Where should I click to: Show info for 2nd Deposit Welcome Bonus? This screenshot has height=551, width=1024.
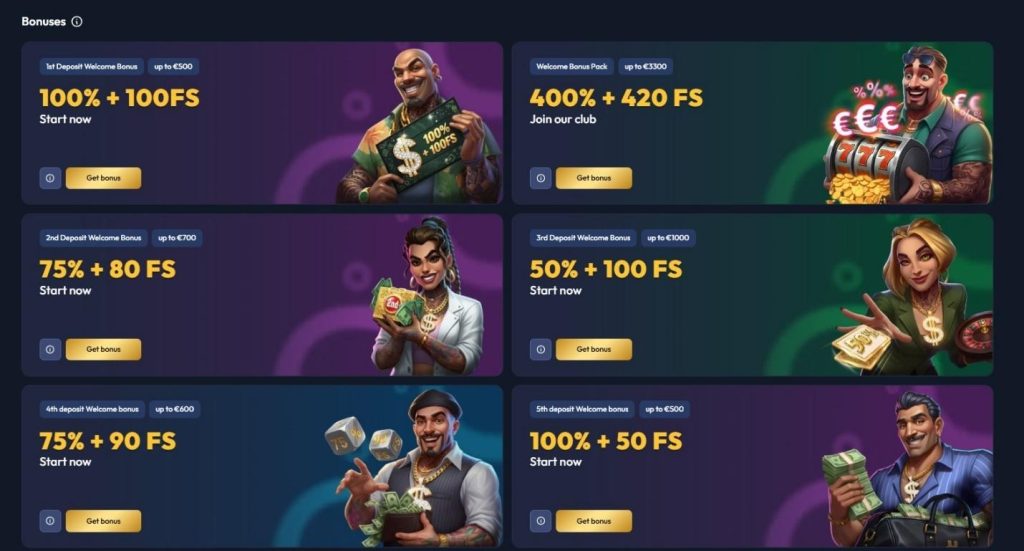50,349
